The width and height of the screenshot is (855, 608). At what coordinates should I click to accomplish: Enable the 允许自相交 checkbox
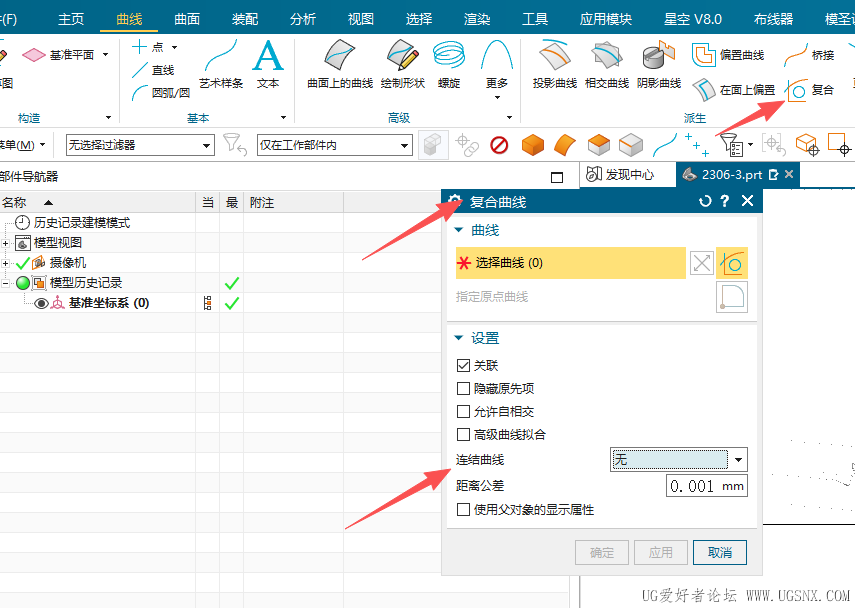coord(463,411)
